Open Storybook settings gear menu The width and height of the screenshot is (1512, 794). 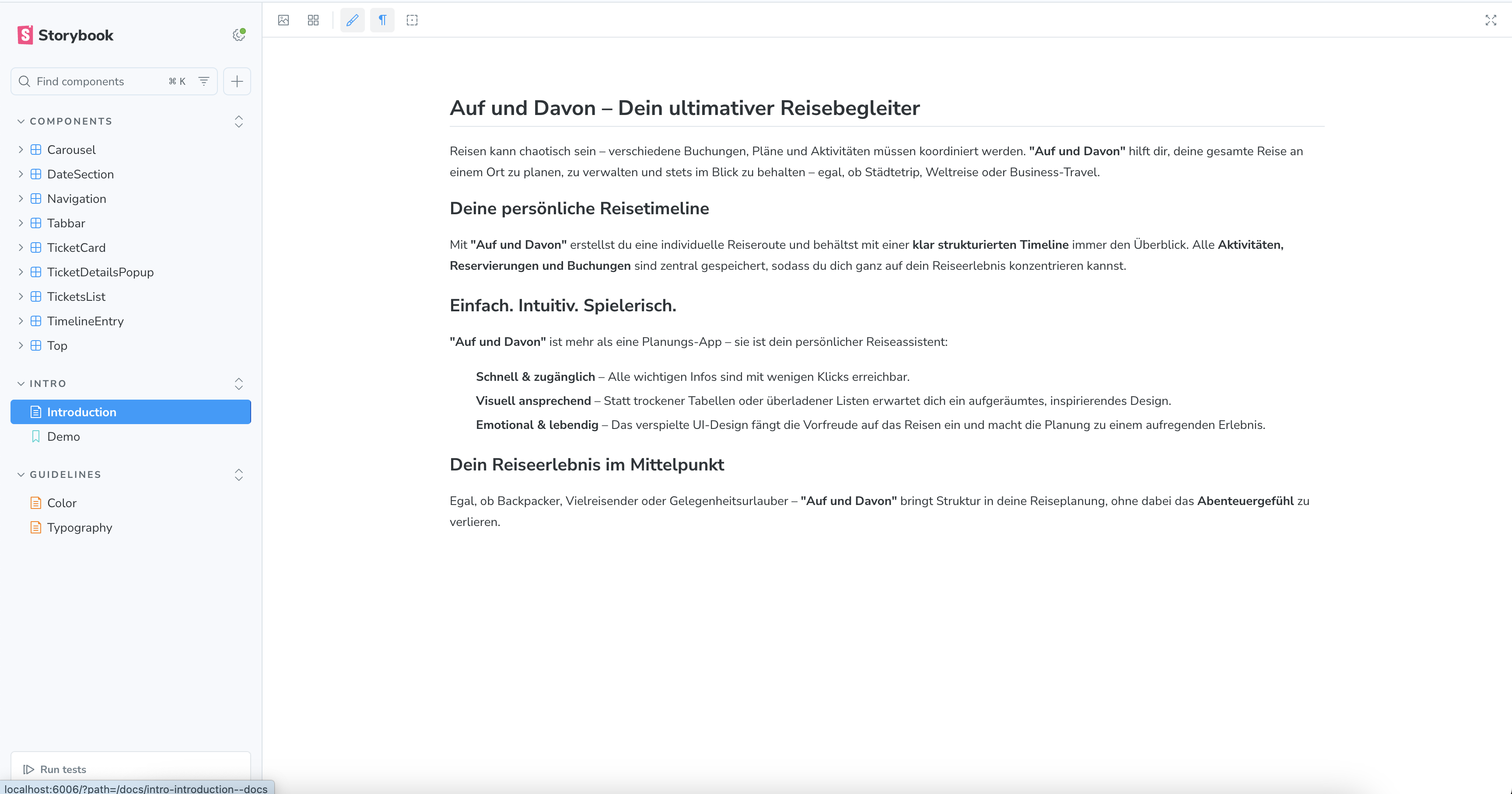(x=238, y=35)
